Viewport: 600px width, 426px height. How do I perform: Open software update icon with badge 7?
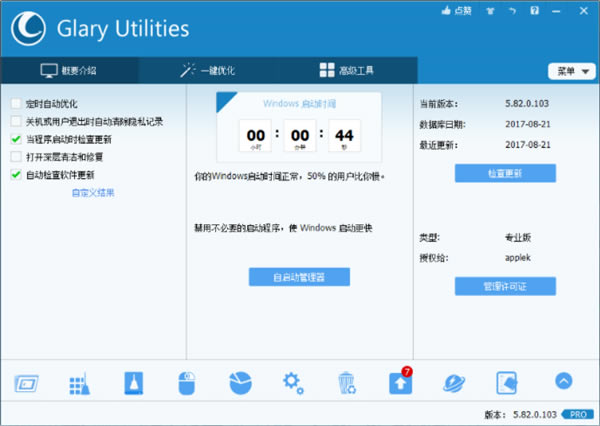click(401, 382)
